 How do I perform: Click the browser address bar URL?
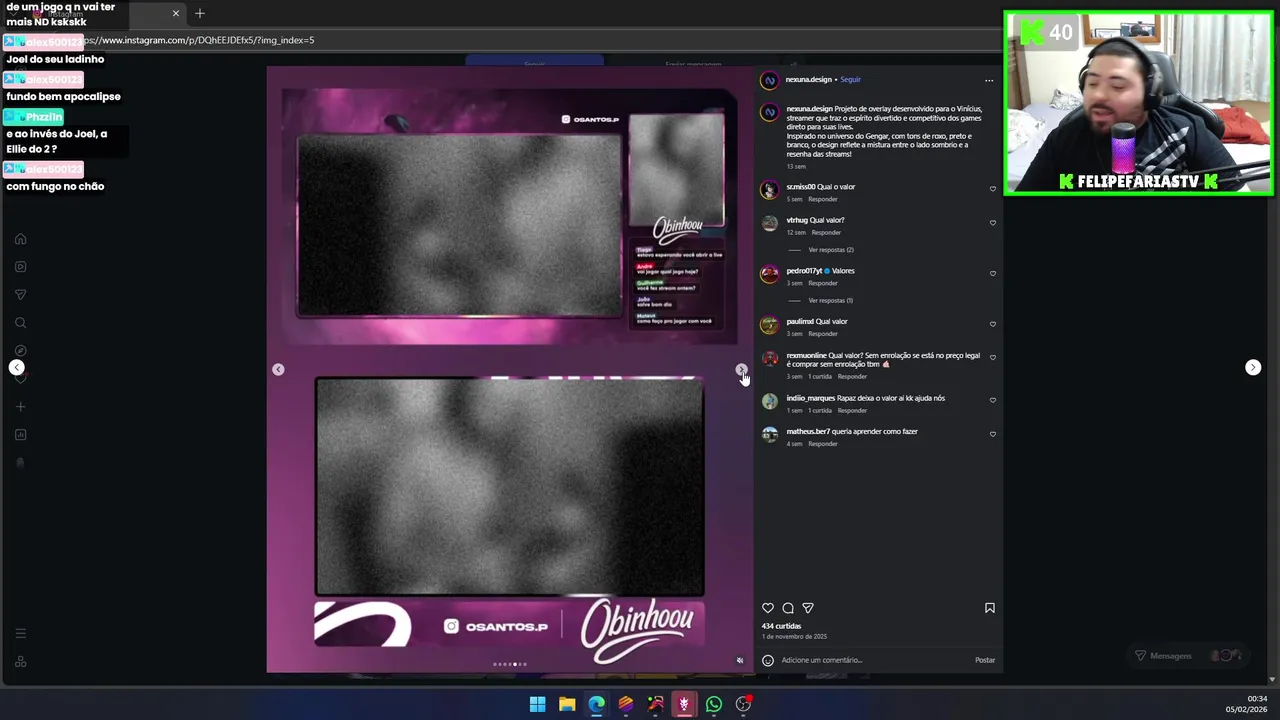[200, 40]
